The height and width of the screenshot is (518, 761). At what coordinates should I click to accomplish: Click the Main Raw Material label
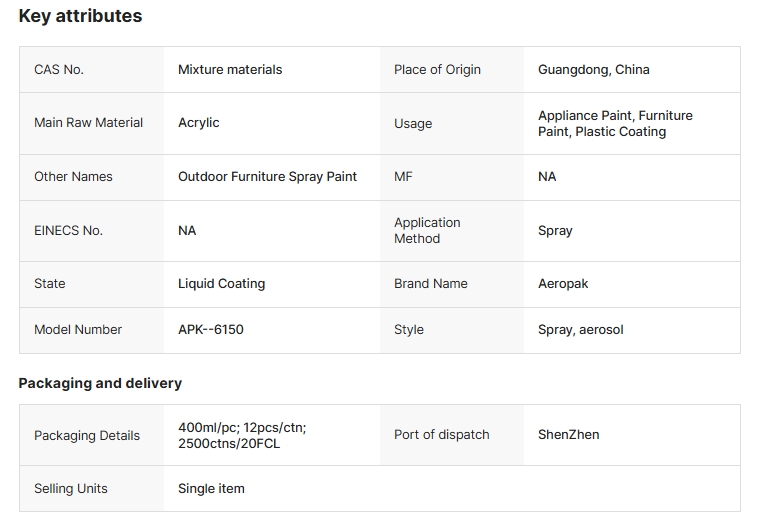(88, 123)
